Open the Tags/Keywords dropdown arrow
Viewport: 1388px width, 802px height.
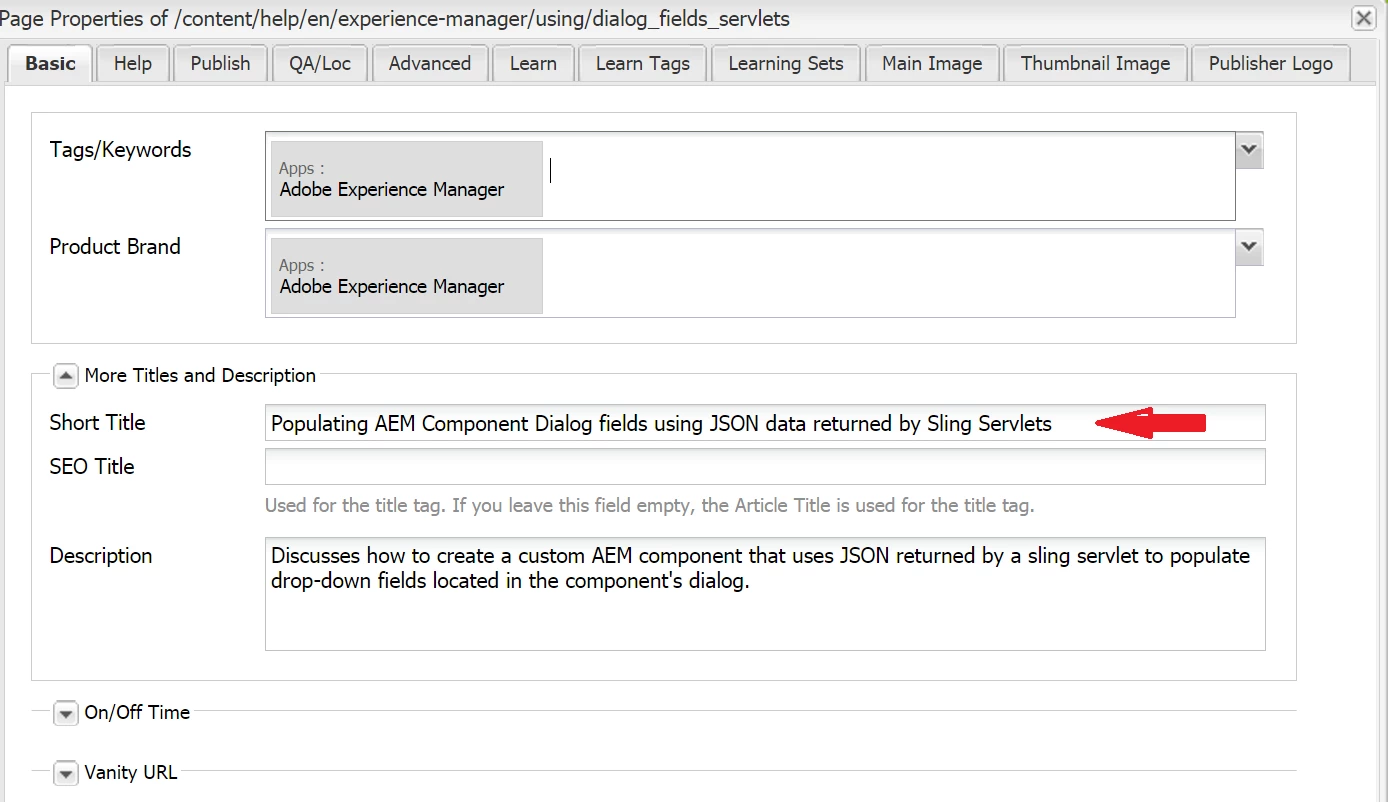1249,150
